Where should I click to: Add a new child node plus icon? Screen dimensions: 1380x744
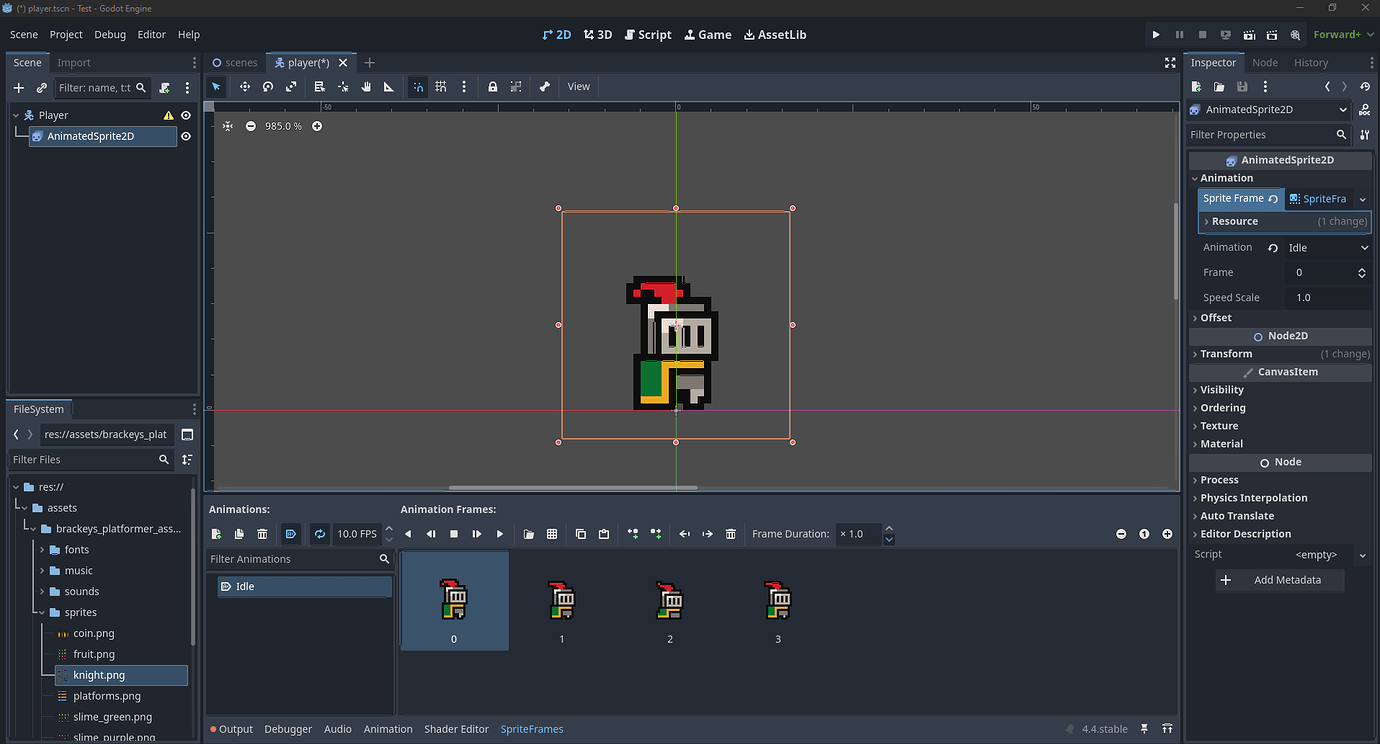coord(18,88)
